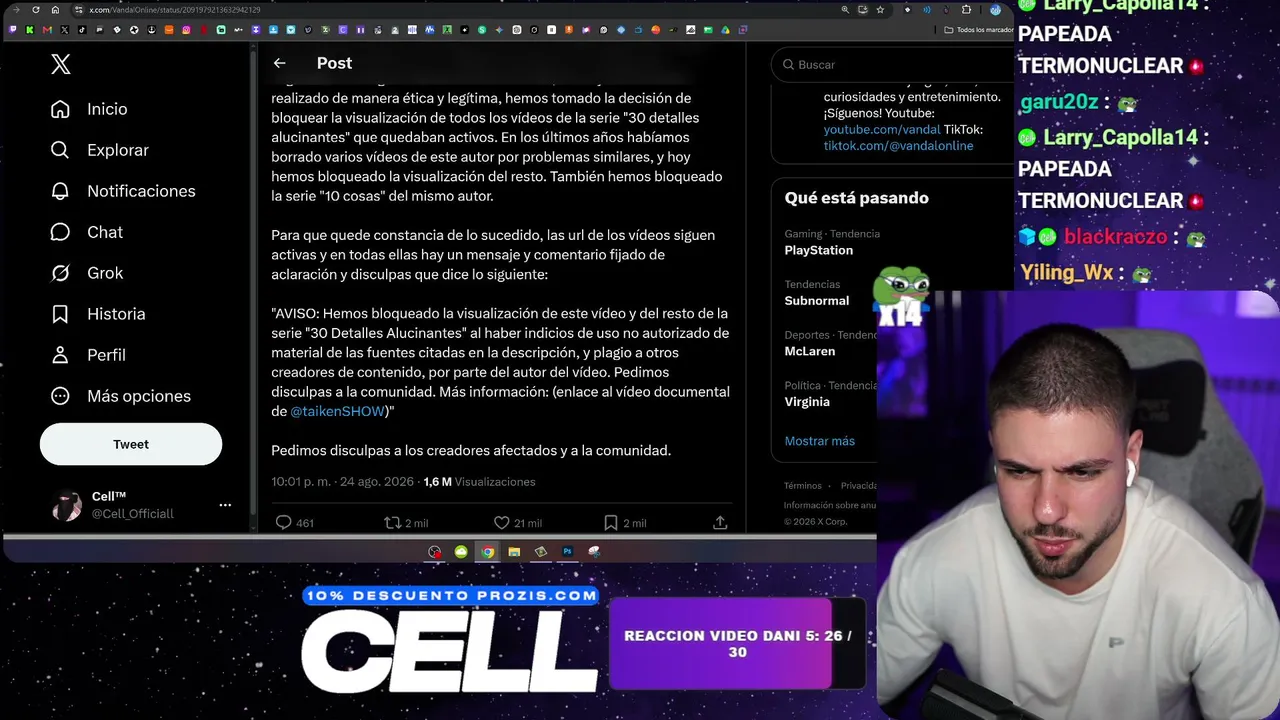Click the Tweet button
This screenshot has height=720, width=1280.
coord(131,444)
